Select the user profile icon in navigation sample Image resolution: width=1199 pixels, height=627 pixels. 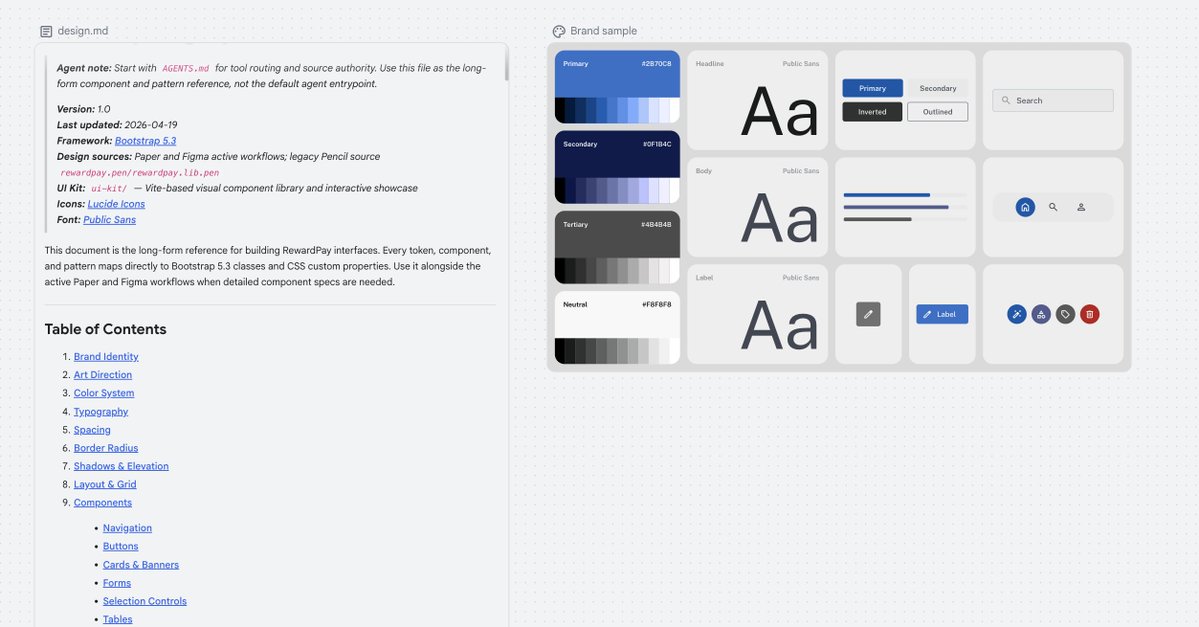[x=1081, y=207]
